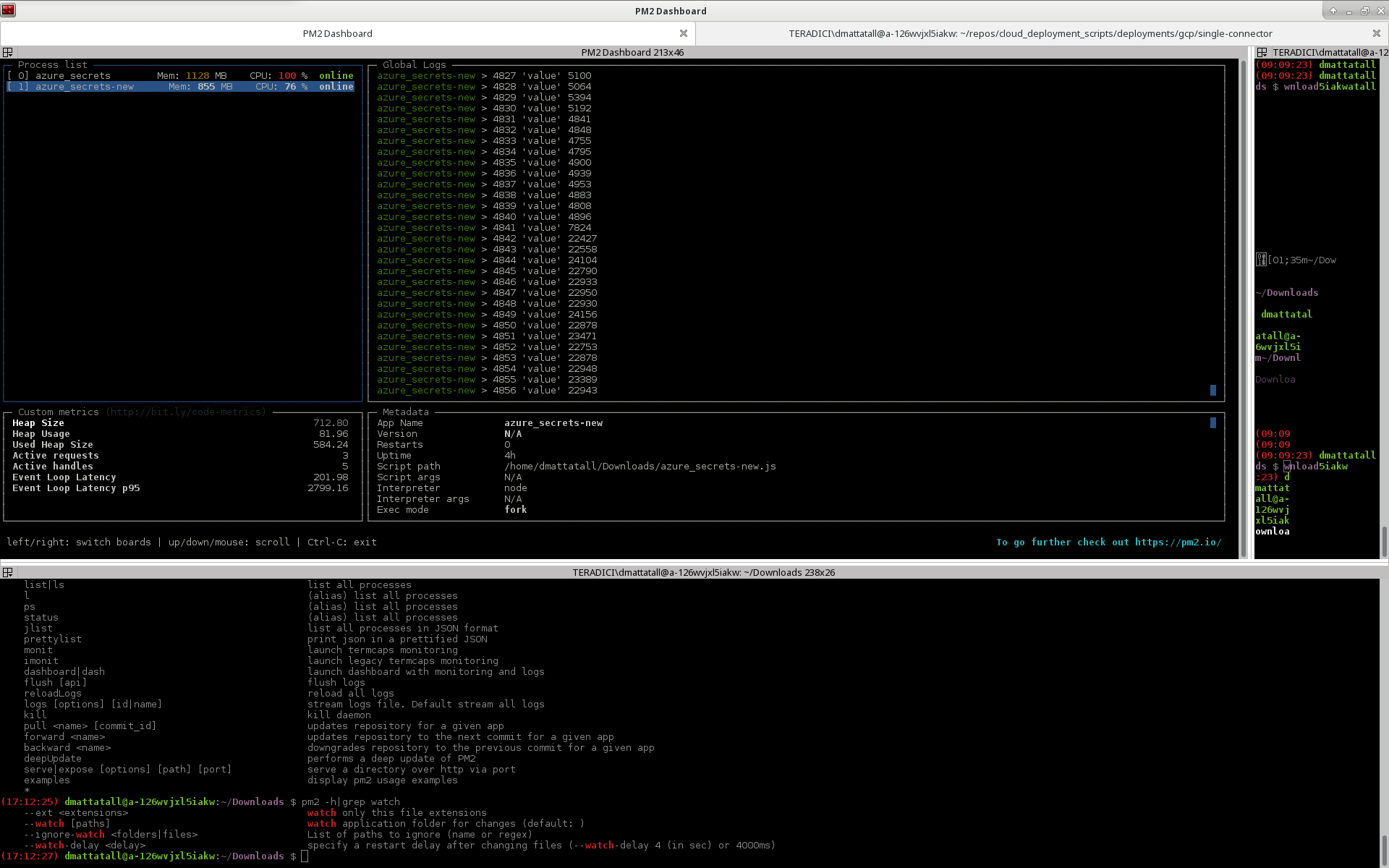Switch to the PM2 Dashboard tab

coord(337,33)
